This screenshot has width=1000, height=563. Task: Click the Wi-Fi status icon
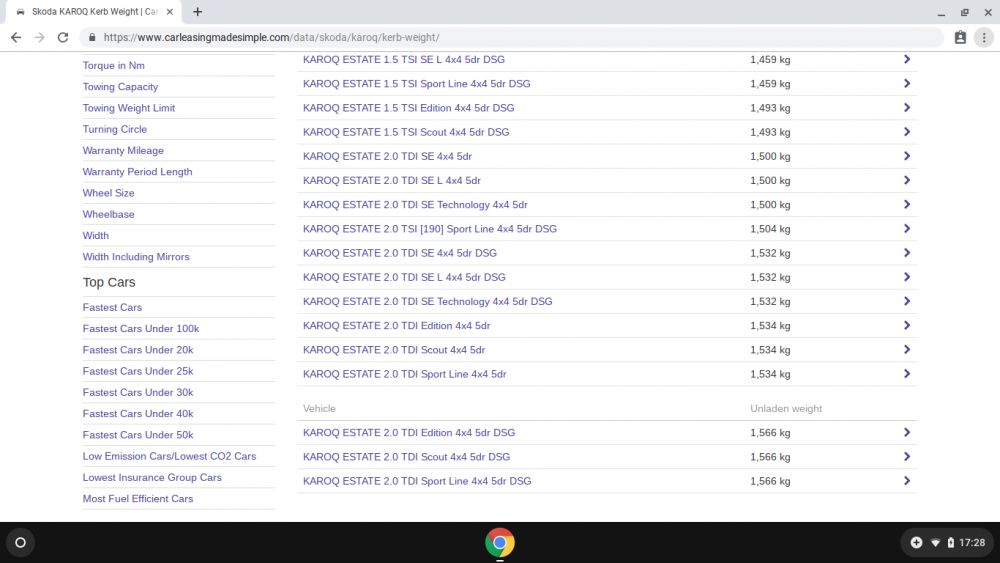pos(936,543)
